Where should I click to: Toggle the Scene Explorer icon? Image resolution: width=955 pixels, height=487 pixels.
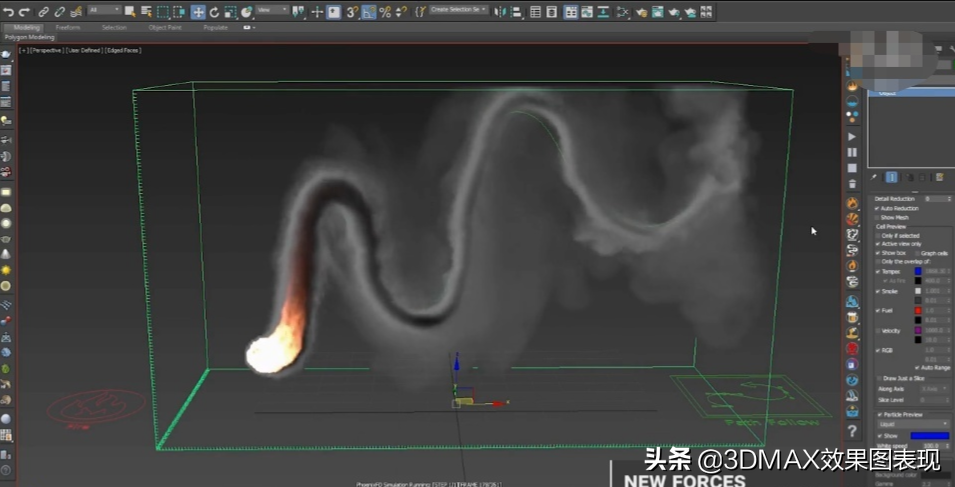tap(535, 12)
